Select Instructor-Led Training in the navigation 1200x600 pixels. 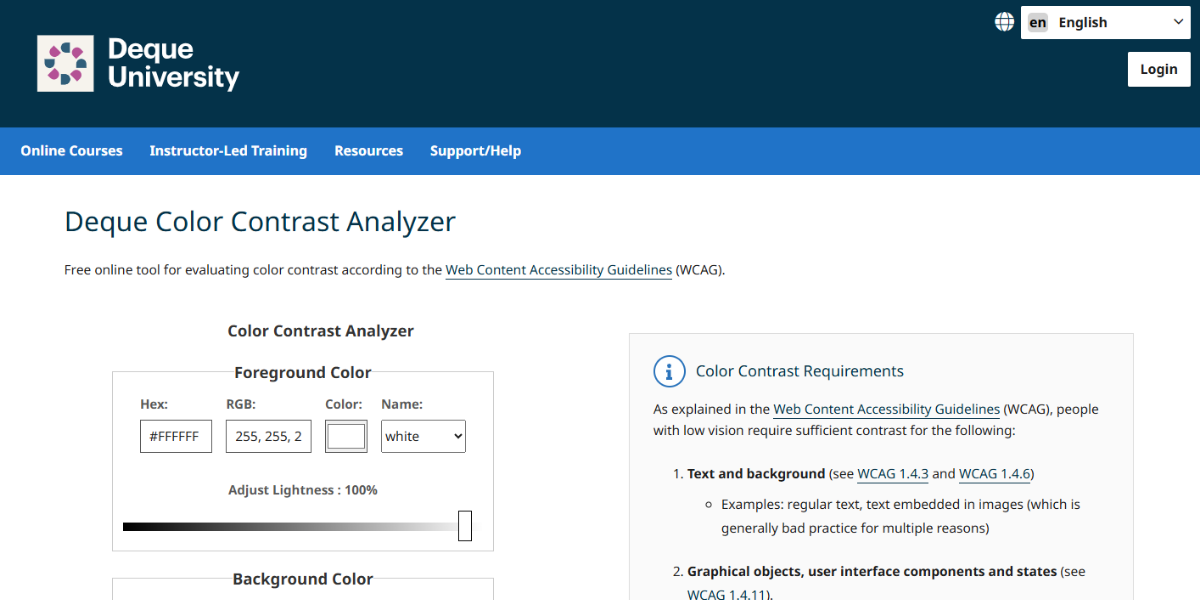click(228, 151)
